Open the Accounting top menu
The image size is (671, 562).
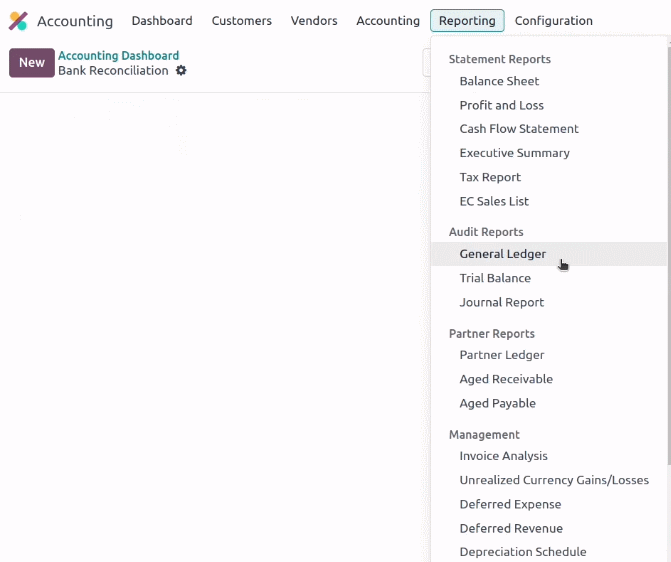pyautogui.click(x=388, y=21)
